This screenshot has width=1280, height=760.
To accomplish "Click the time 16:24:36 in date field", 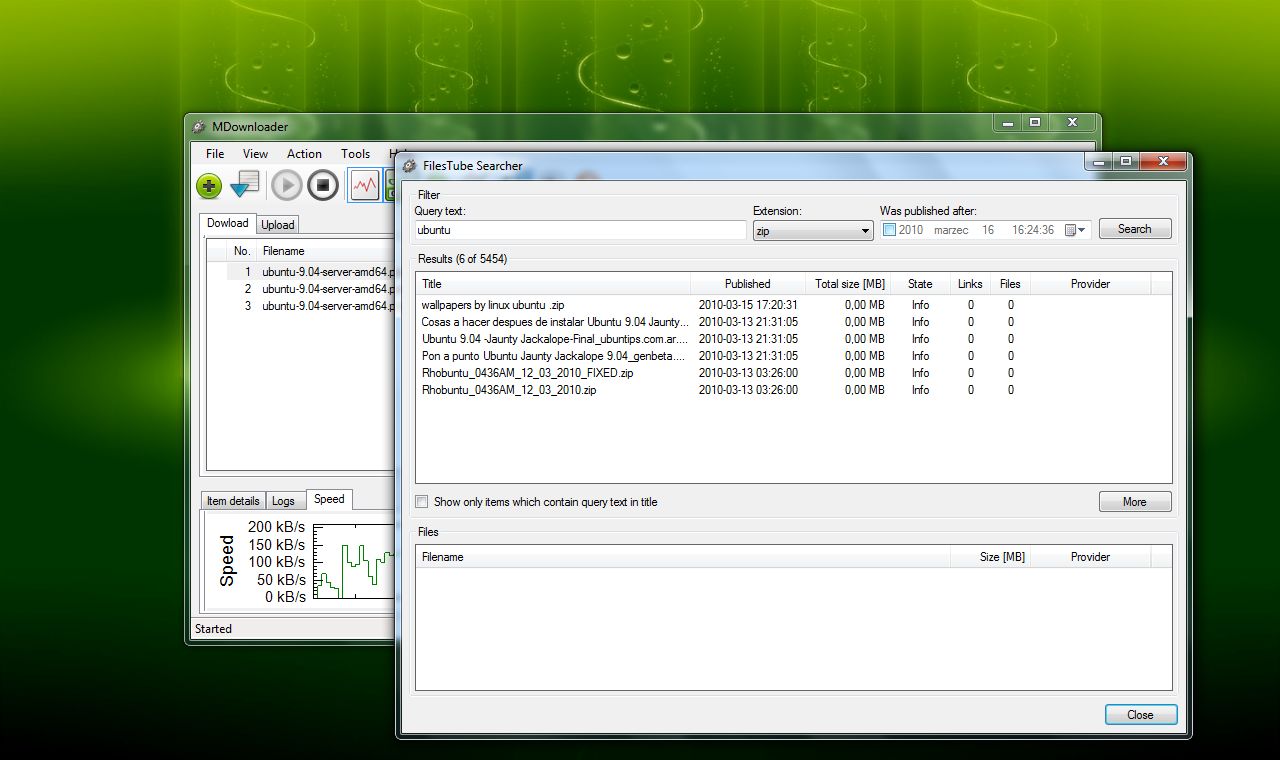I will [x=1033, y=230].
